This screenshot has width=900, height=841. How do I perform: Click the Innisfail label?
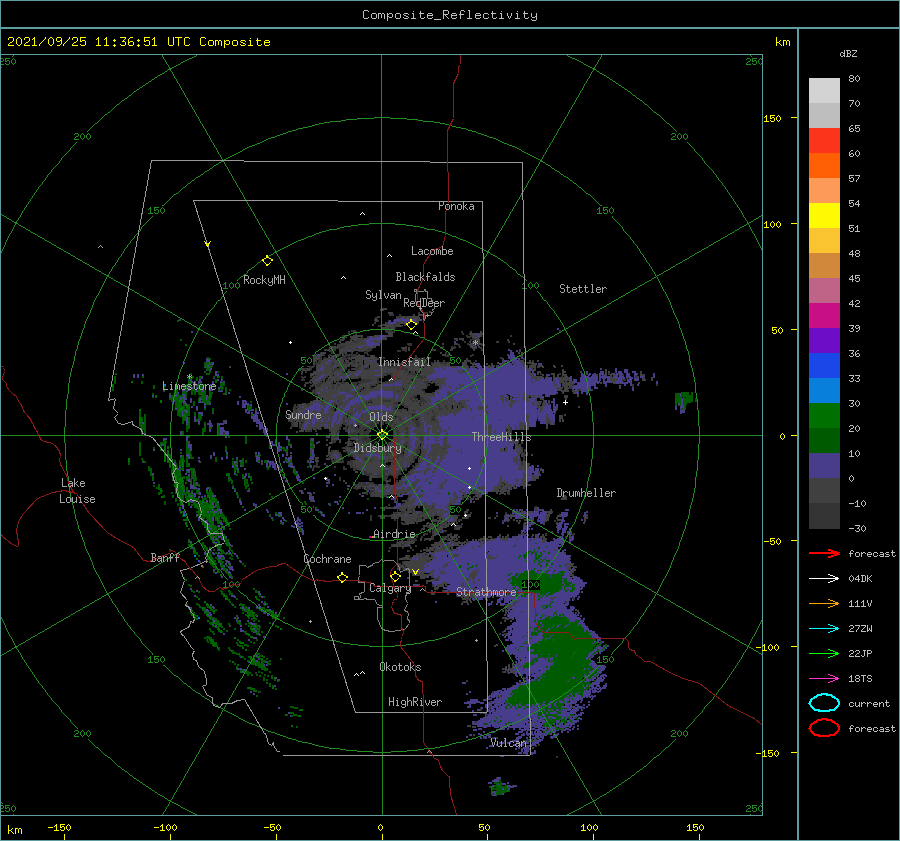[404, 362]
